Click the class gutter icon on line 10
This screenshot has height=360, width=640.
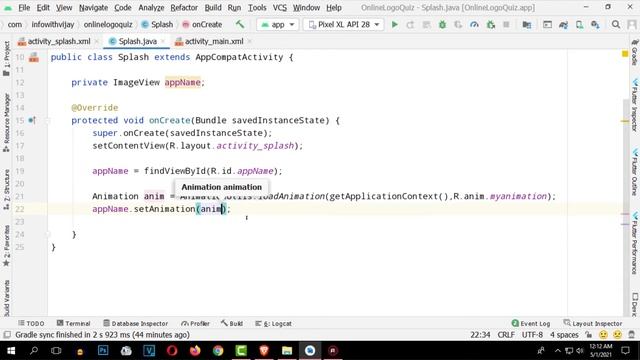pos(33,58)
